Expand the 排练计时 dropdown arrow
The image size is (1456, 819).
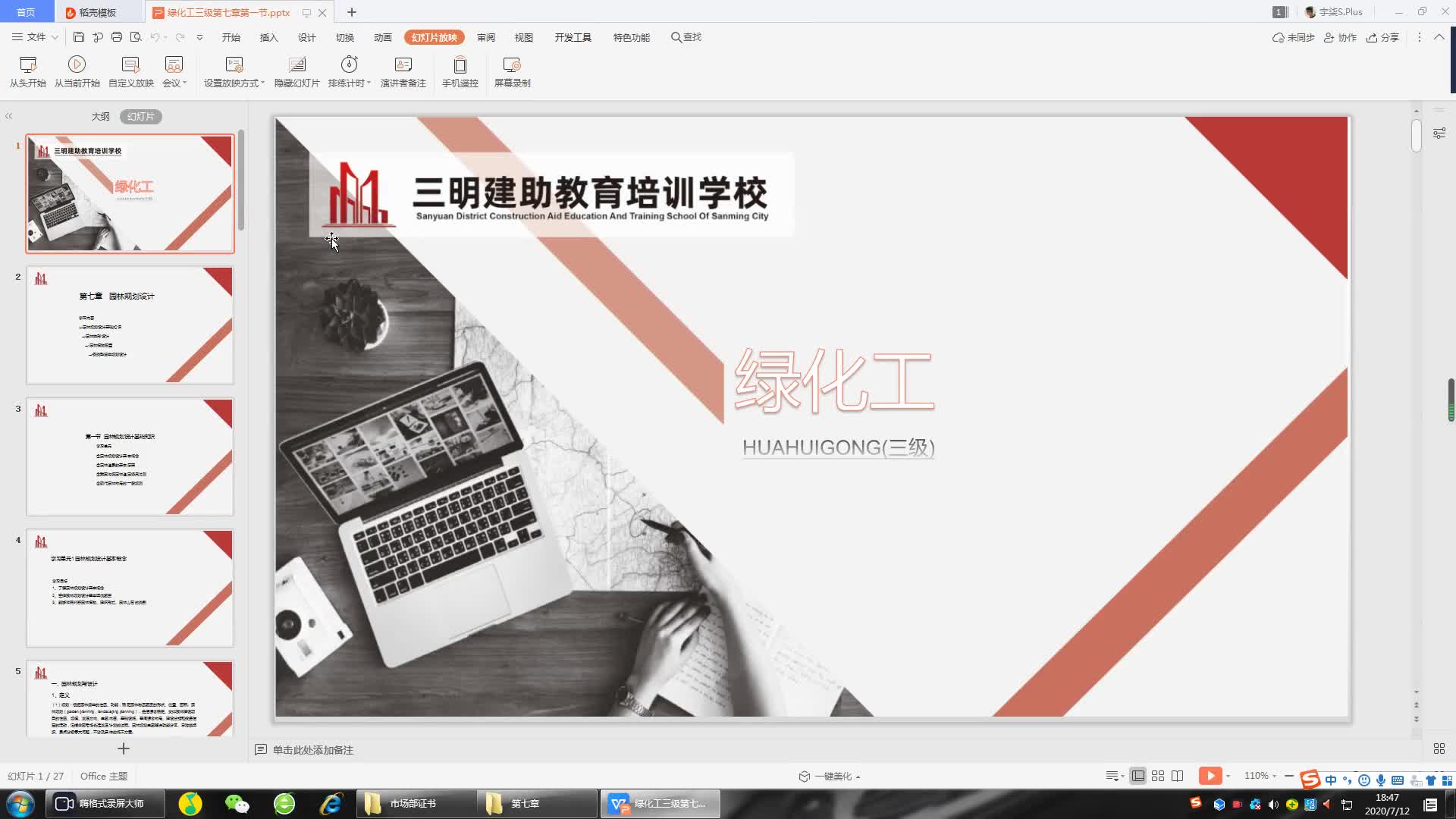[x=369, y=83]
